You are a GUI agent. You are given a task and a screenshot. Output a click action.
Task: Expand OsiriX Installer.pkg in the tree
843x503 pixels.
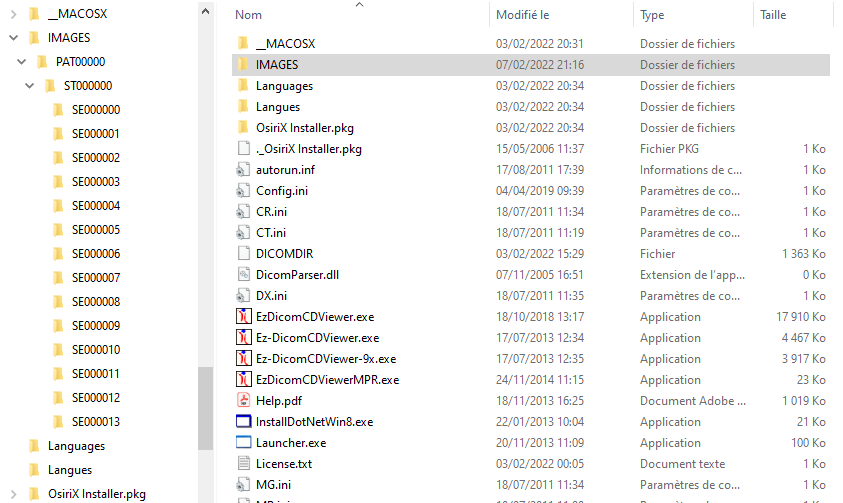point(14,494)
